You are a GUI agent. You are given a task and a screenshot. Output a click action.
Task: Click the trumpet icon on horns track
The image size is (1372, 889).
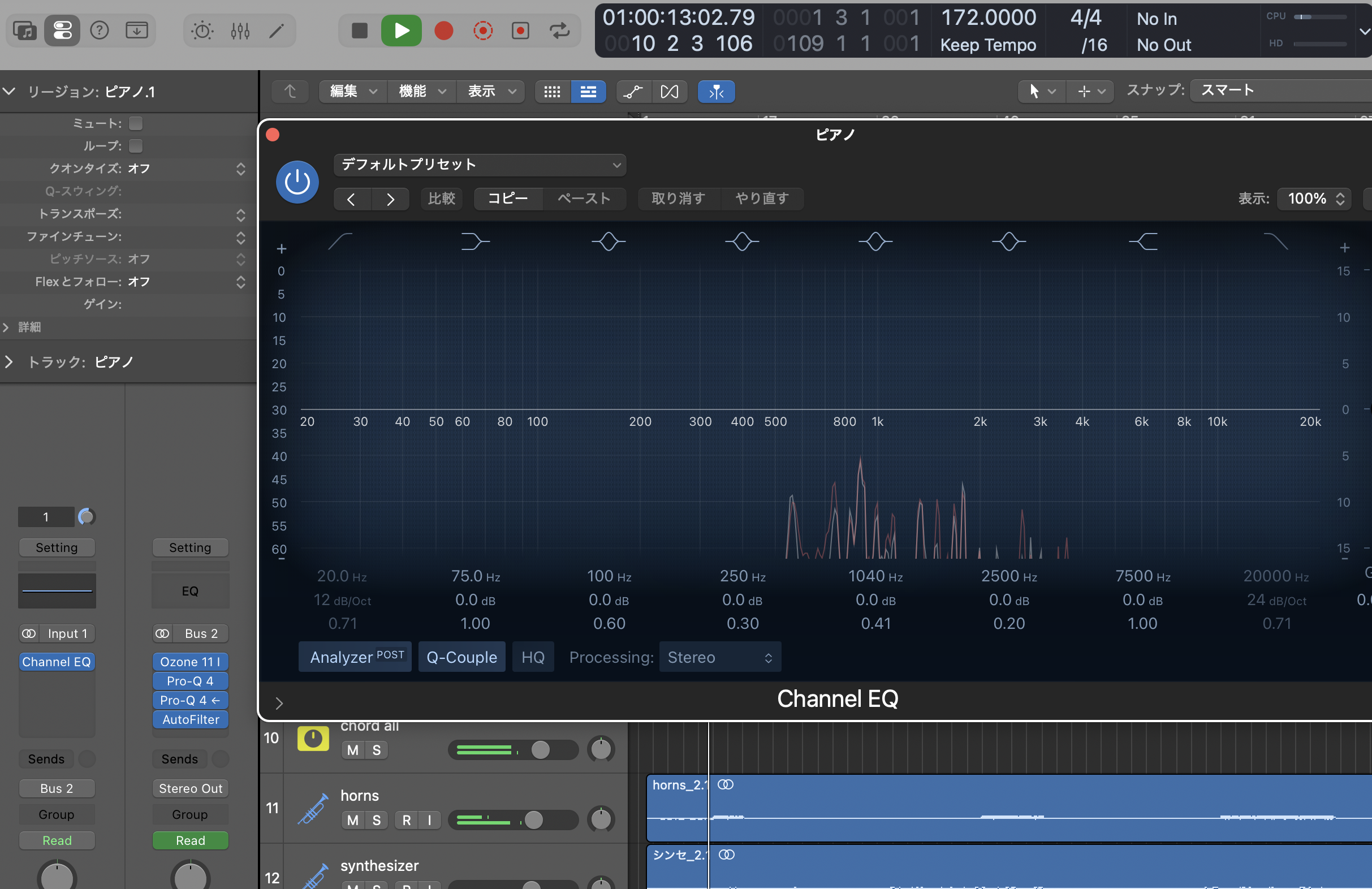(x=313, y=808)
